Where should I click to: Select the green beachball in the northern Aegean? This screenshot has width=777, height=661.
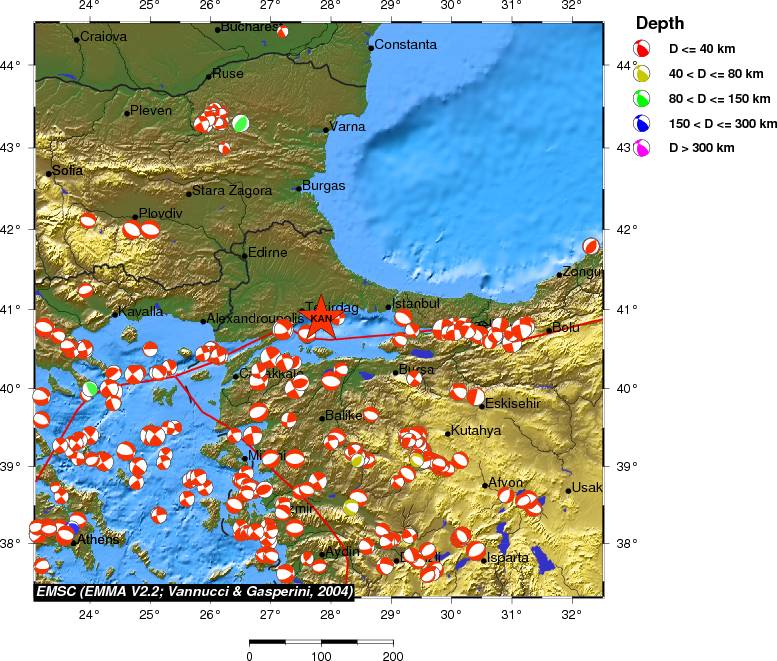pyautogui.click(x=91, y=388)
